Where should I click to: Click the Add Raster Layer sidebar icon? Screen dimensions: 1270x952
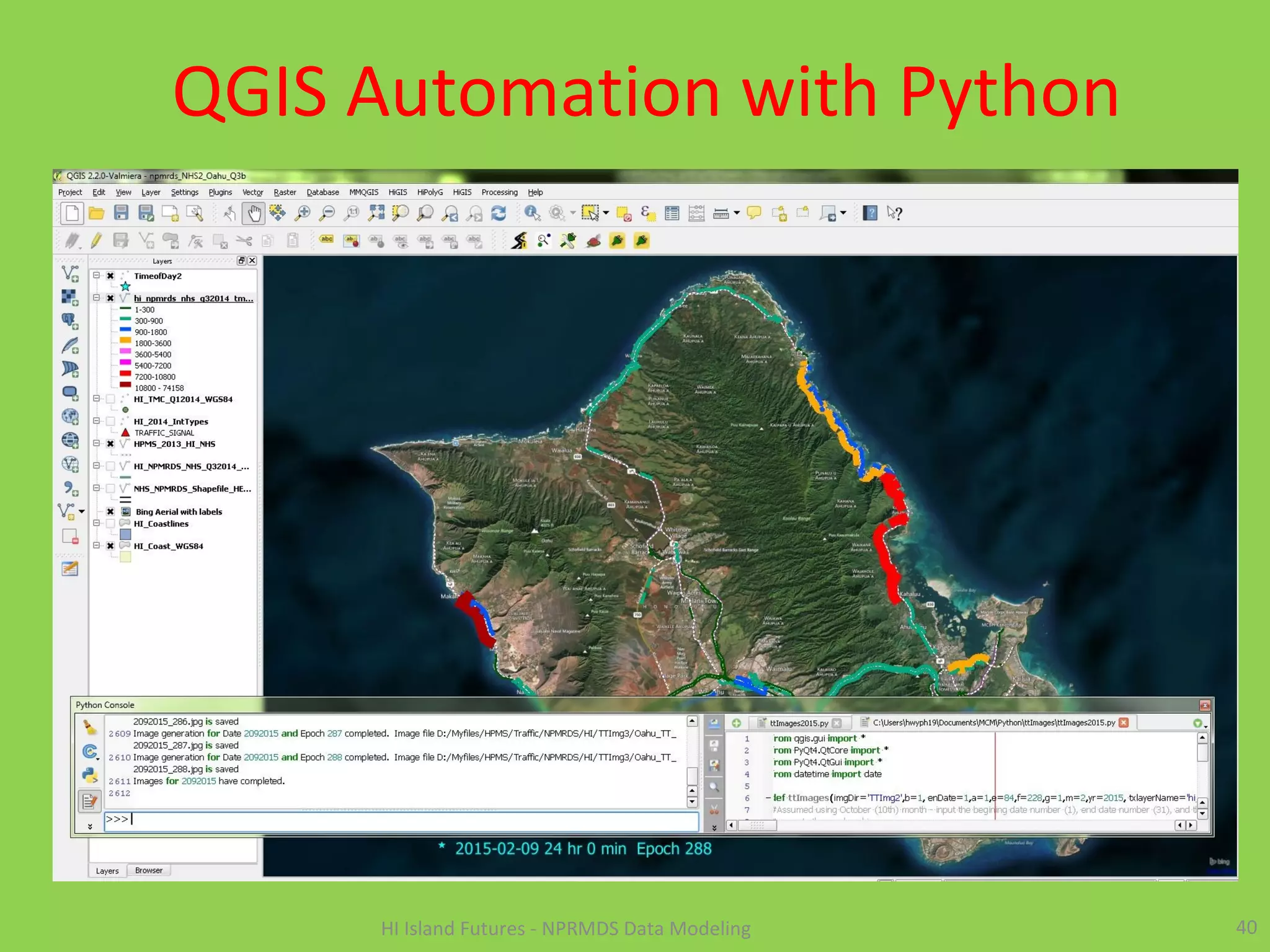click(x=70, y=297)
